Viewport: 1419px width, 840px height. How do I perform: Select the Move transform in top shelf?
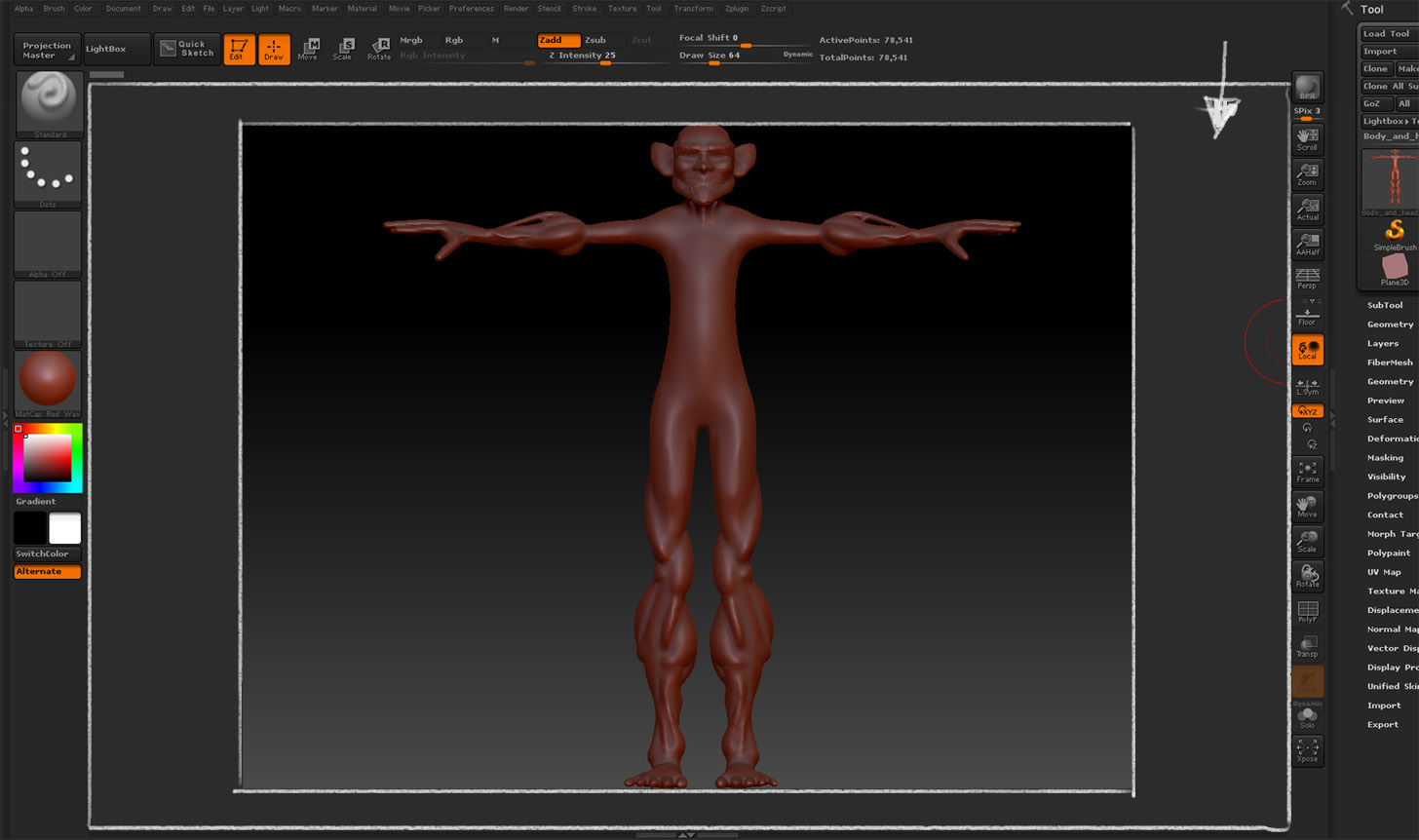(308, 50)
